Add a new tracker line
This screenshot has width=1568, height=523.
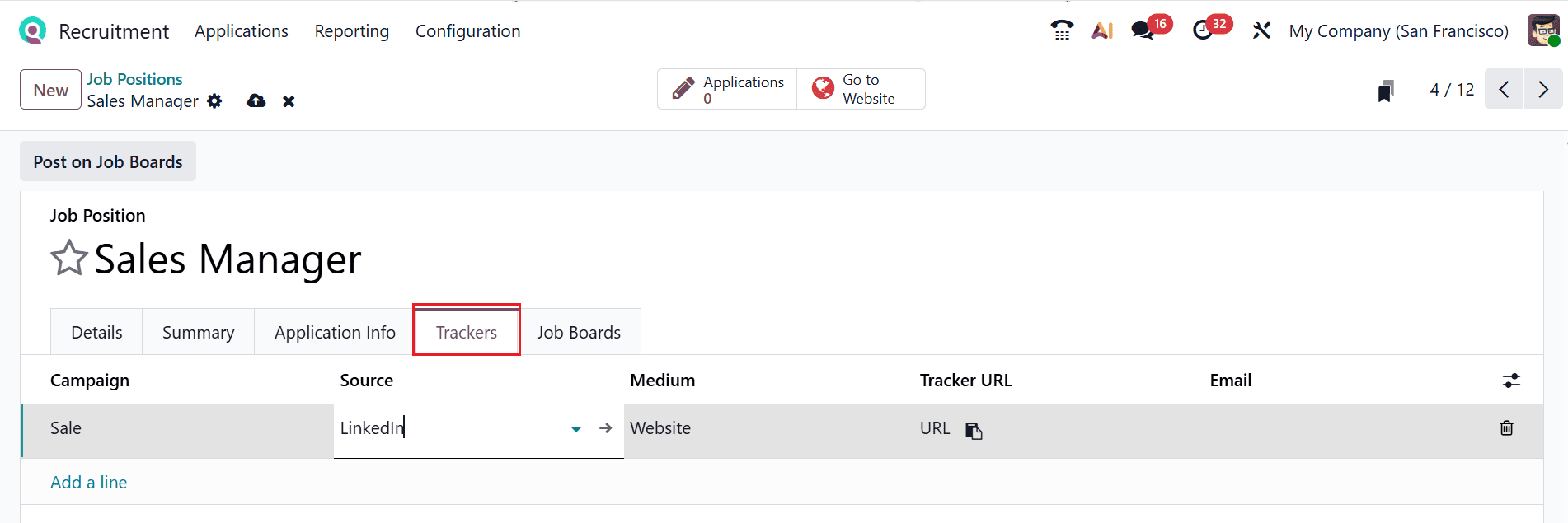pos(88,482)
